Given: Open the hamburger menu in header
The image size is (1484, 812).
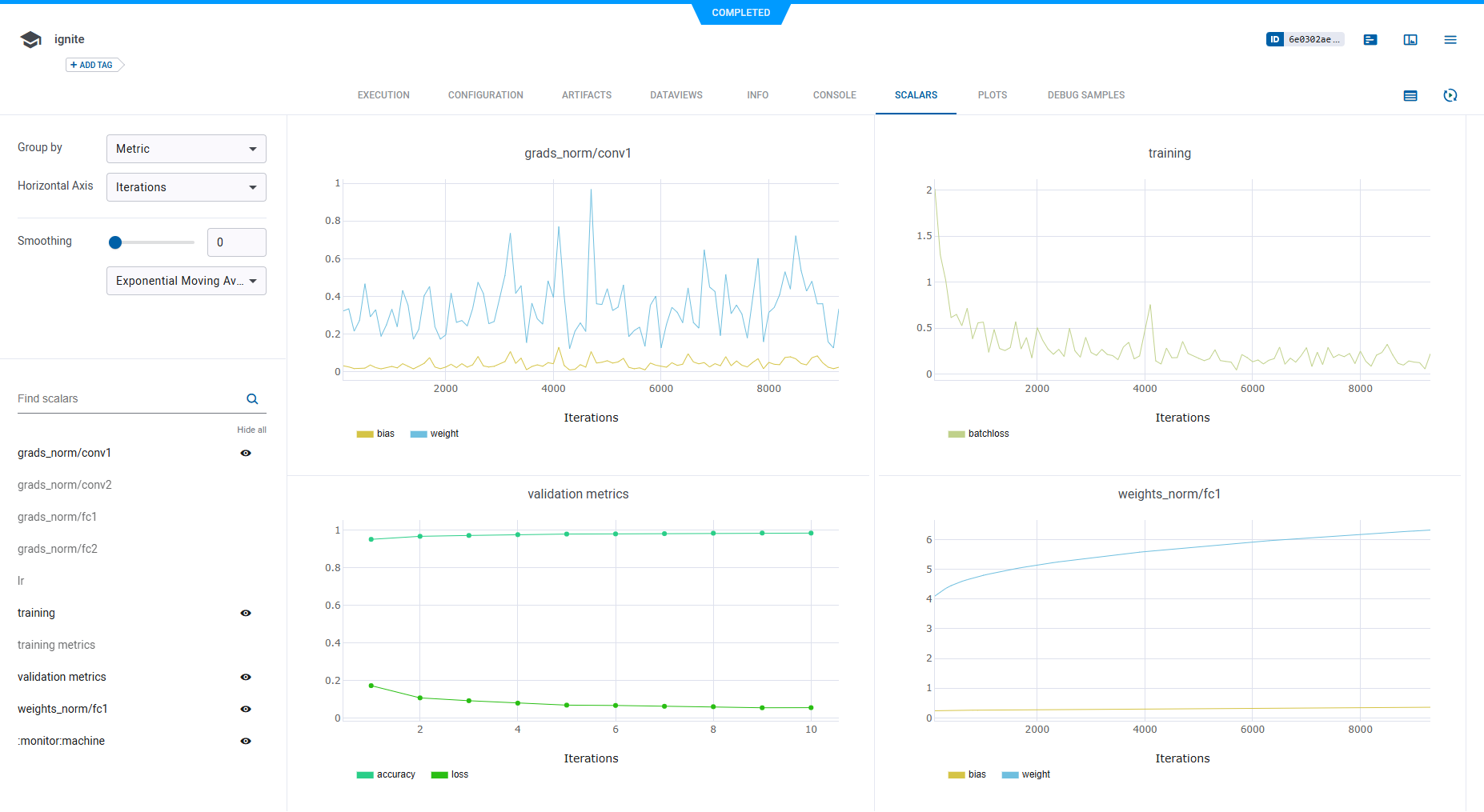Looking at the screenshot, I should (x=1450, y=40).
